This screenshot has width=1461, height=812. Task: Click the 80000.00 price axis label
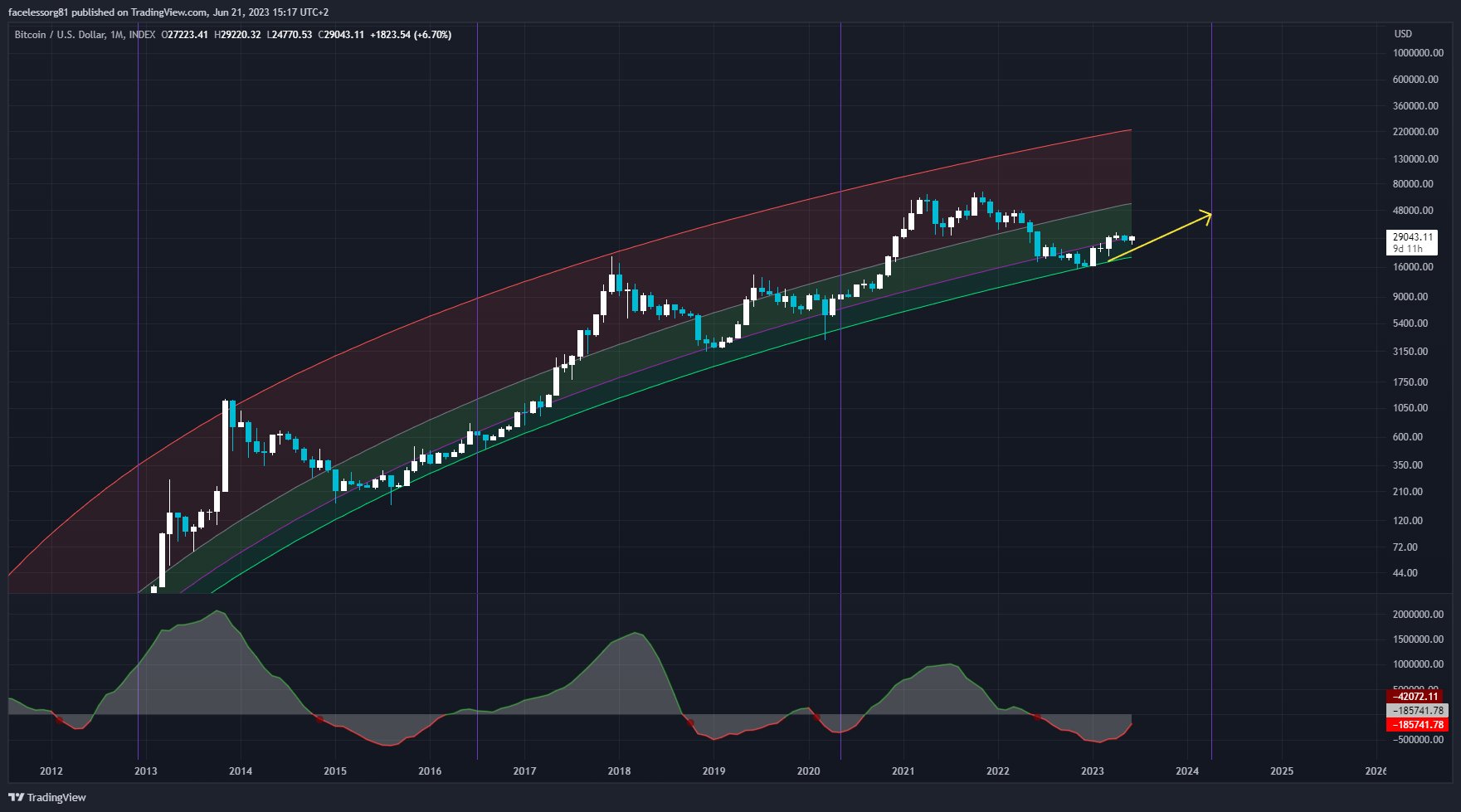point(1413,184)
